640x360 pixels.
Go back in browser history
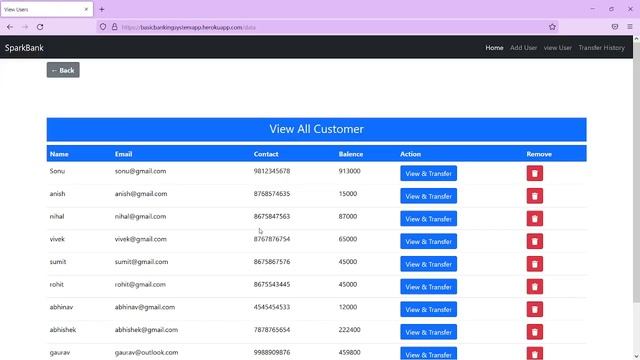click(x=10, y=27)
